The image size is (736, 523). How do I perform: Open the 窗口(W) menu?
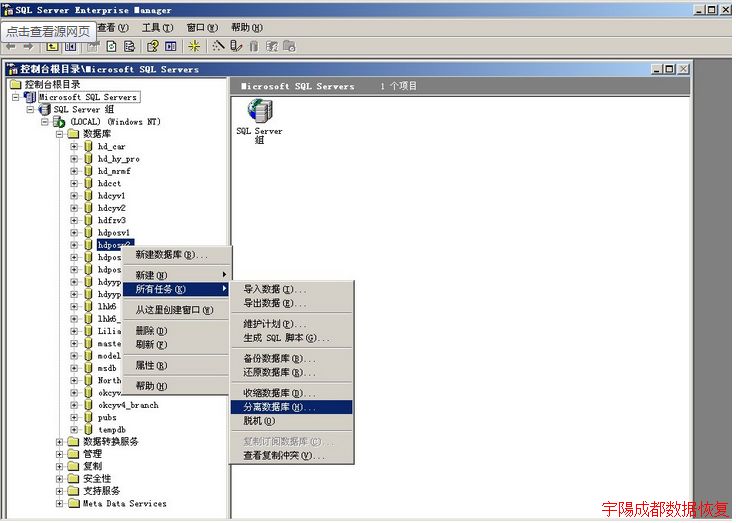202,28
